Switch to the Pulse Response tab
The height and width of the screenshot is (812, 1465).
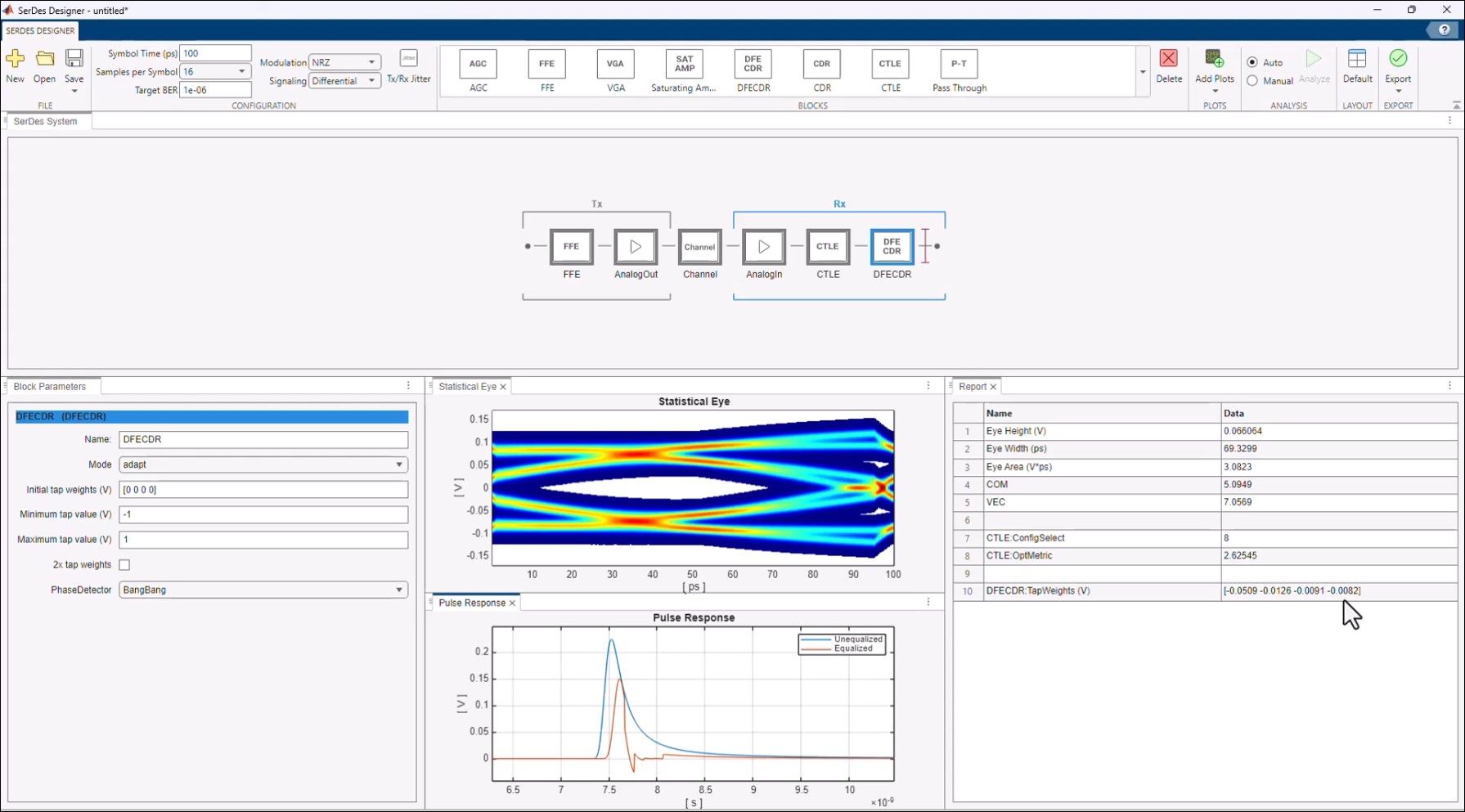473,603
